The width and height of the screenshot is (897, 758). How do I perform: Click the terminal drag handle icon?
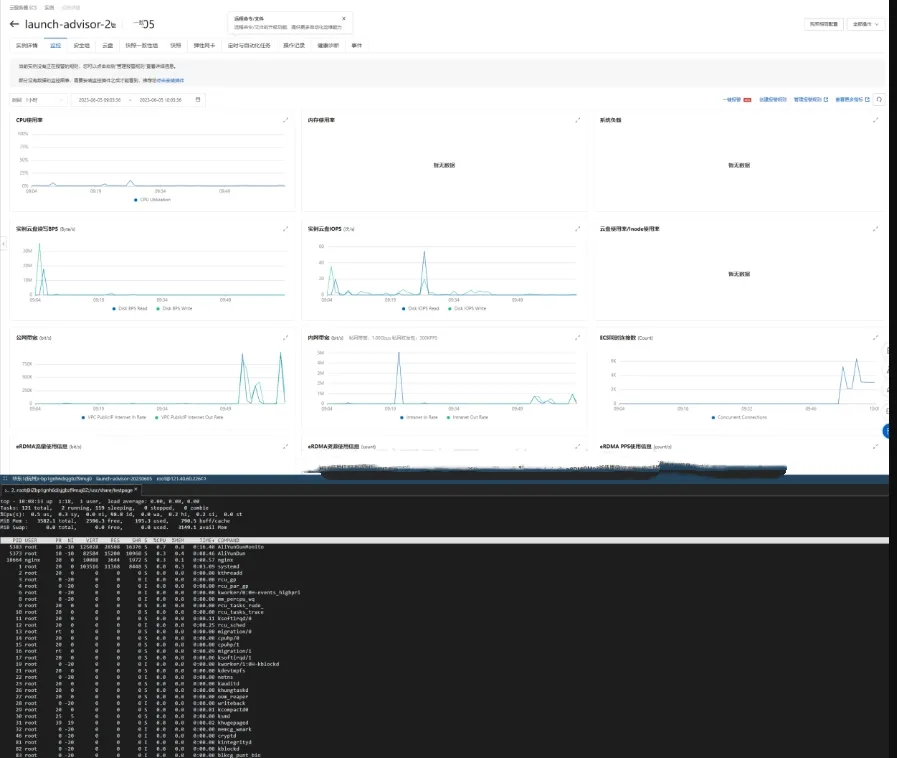(x=5, y=478)
